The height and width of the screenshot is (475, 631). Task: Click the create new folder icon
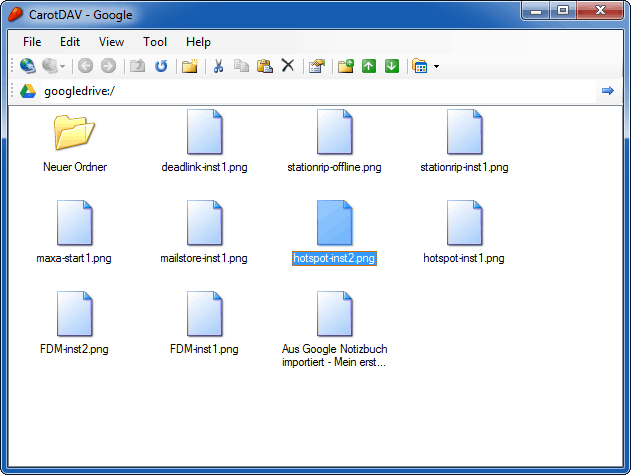[x=346, y=66]
